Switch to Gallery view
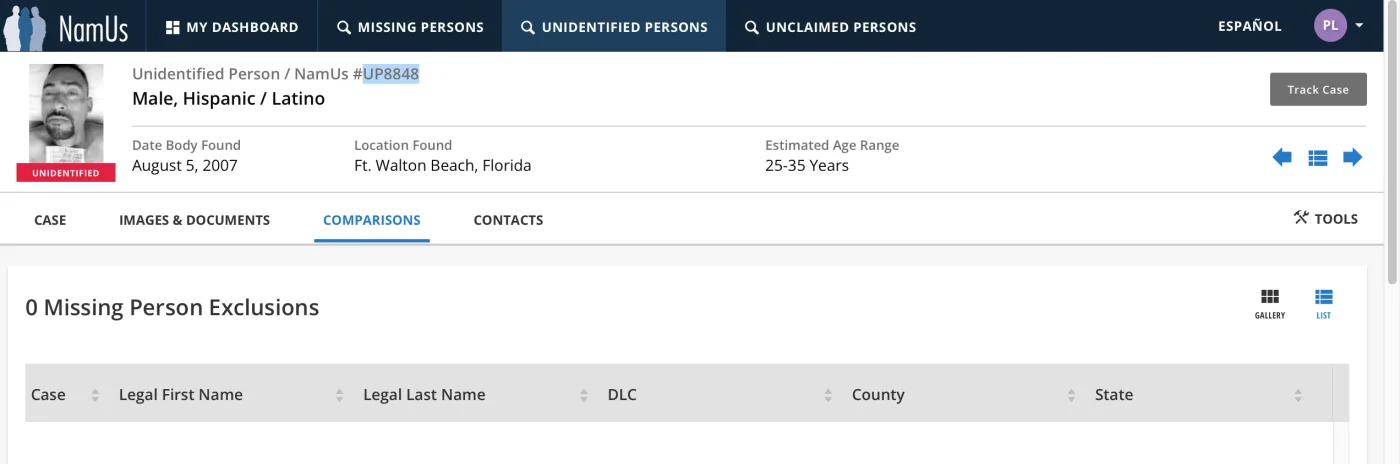The image size is (1400, 464). tap(1270, 303)
